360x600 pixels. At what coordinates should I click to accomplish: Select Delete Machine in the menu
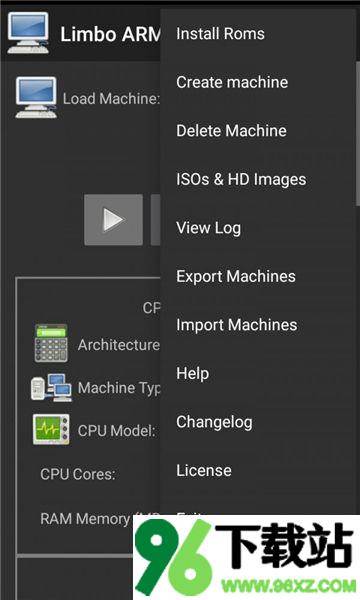pyautogui.click(x=258, y=130)
